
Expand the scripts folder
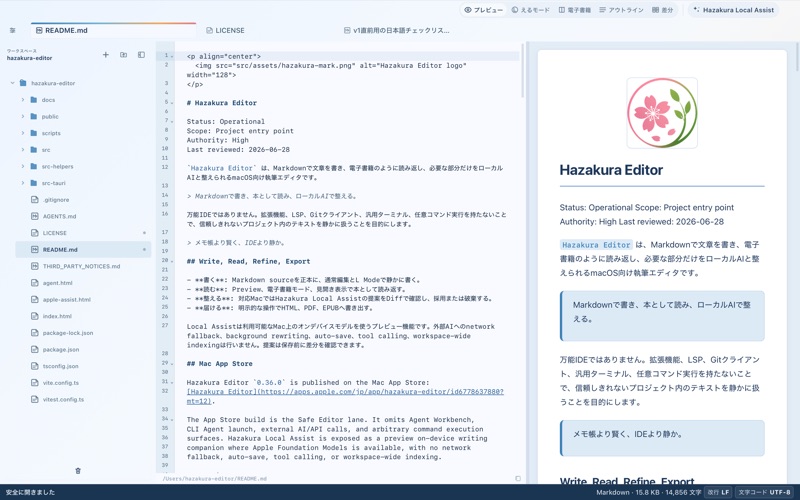pos(22,133)
